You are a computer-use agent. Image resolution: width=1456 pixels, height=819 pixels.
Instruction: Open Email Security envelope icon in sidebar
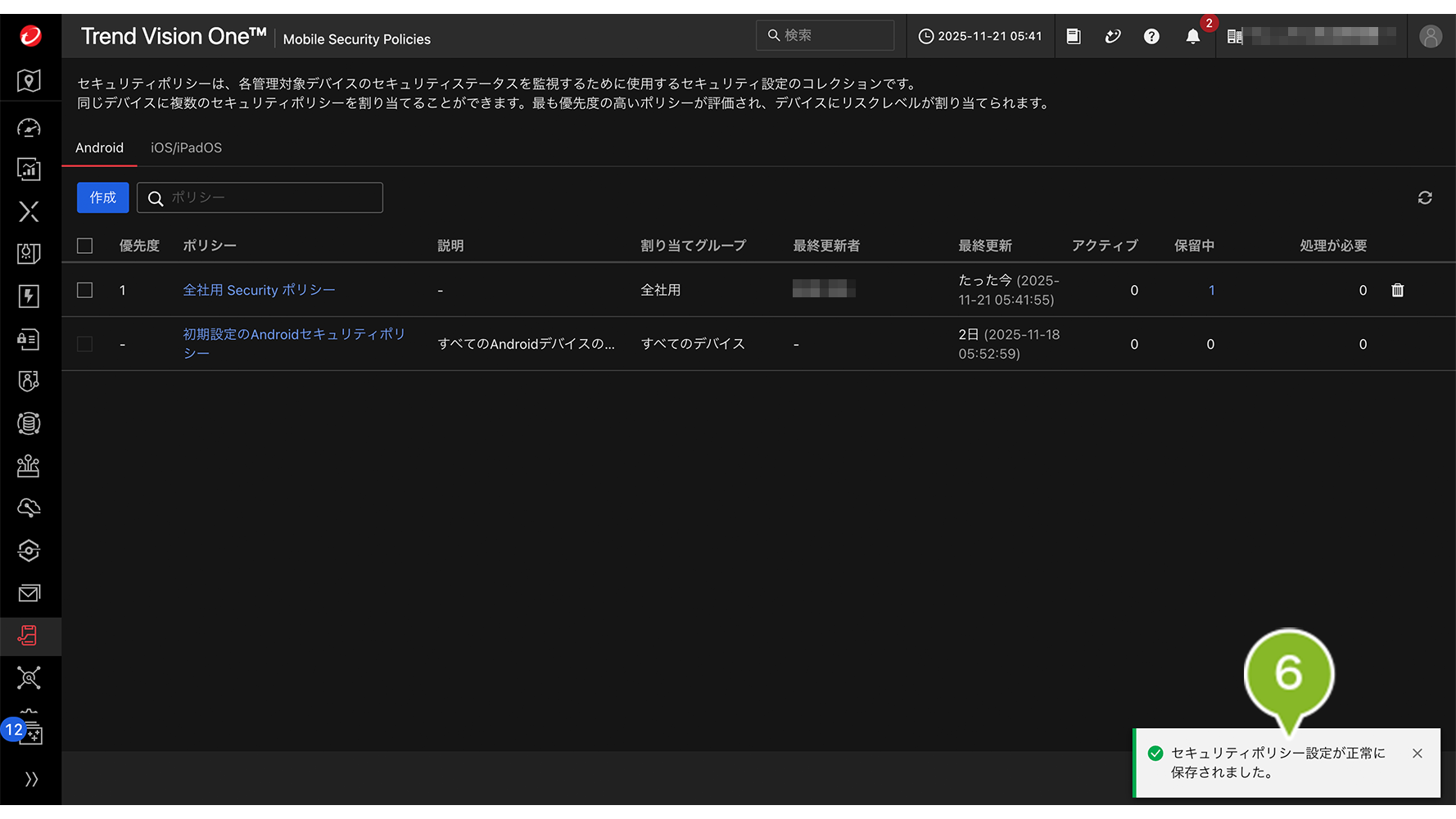point(29,593)
